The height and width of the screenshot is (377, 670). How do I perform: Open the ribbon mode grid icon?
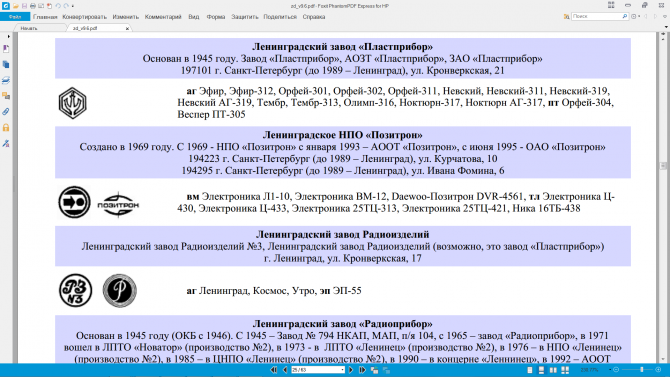[x=611, y=5]
